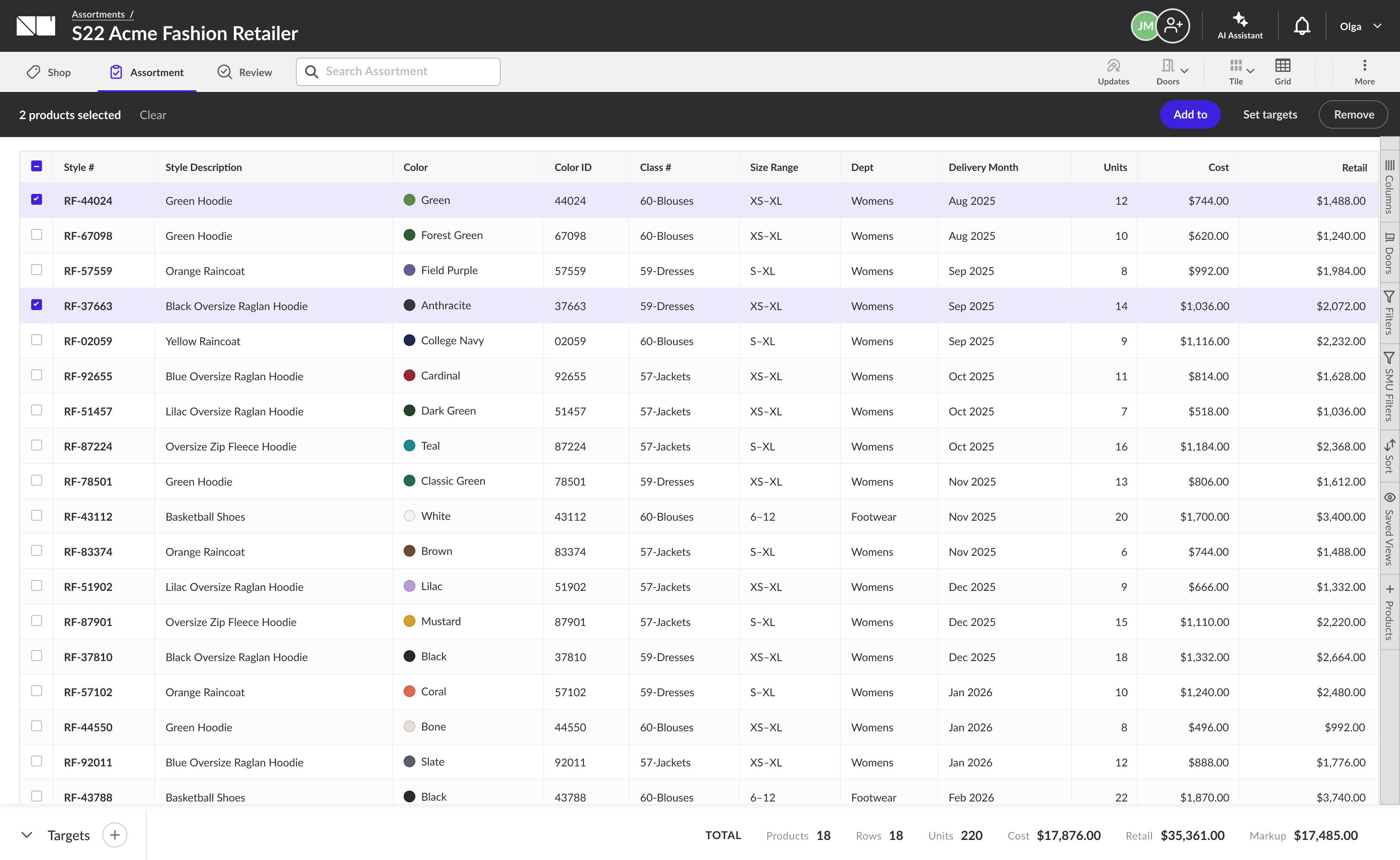Switch to Grid view
Viewport: 1400px width, 860px height.
pyautogui.click(x=1282, y=72)
